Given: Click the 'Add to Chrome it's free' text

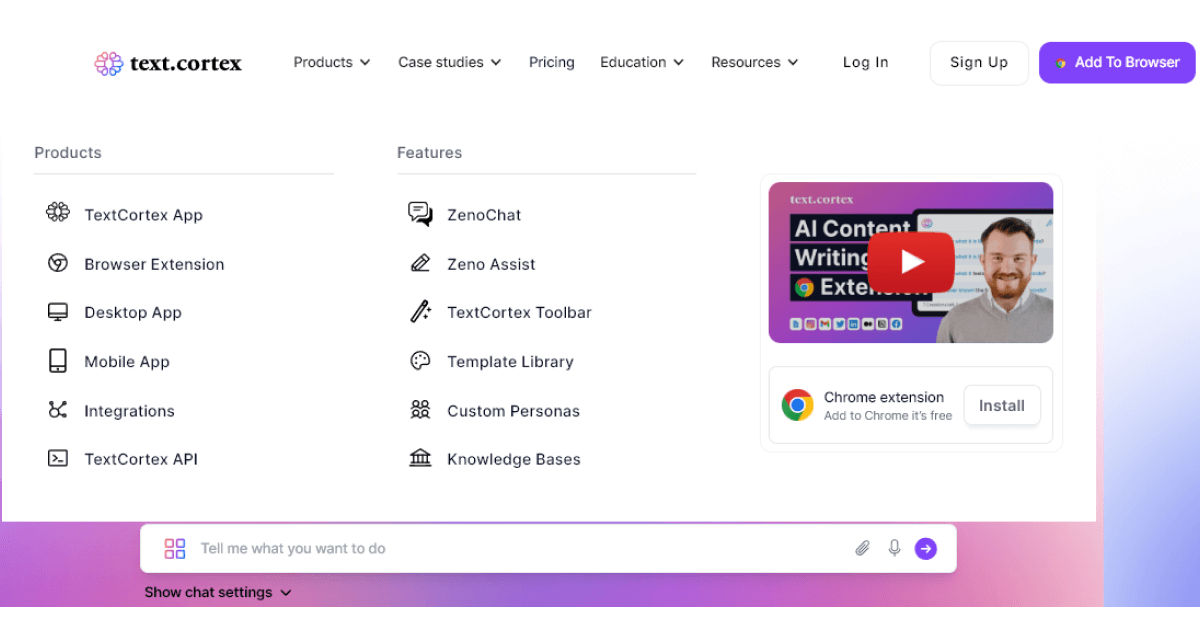Looking at the screenshot, I should pos(888,416).
